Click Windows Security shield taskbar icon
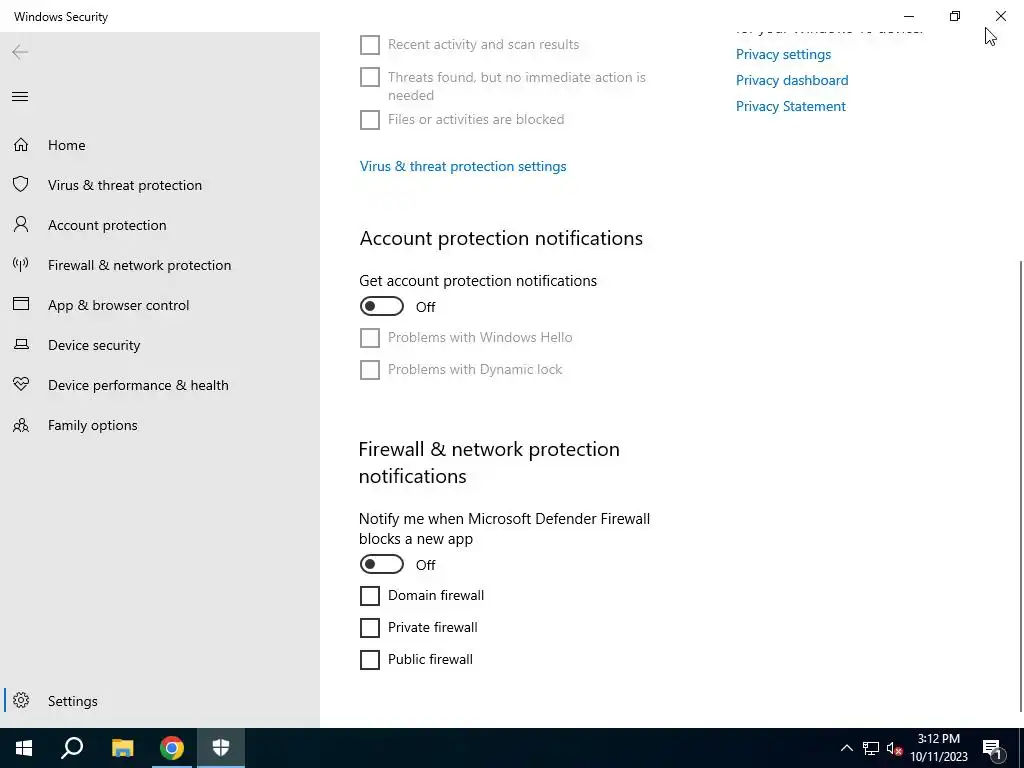The width and height of the screenshot is (1024, 768). coord(221,748)
